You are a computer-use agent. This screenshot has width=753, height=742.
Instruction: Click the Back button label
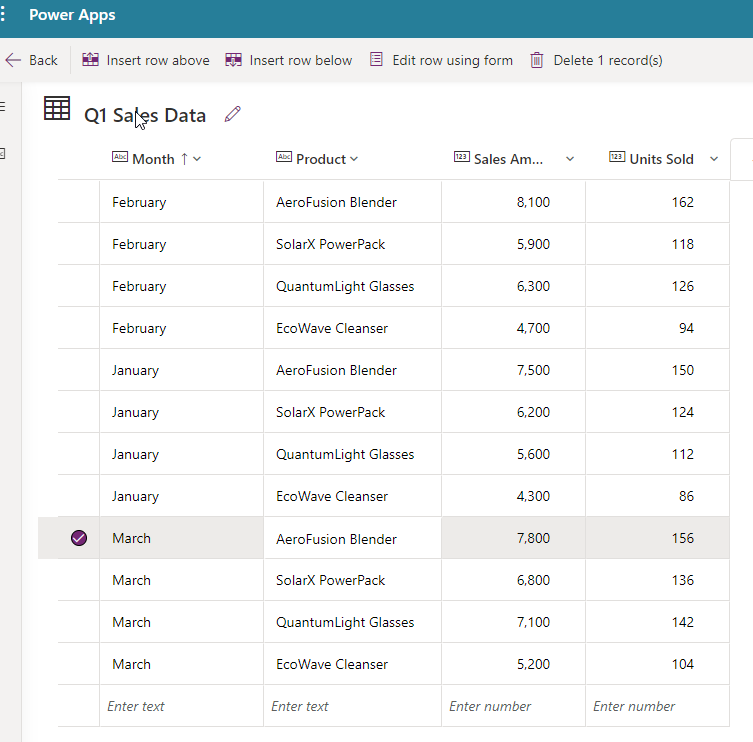pyautogui.click(x=43, y=60)
